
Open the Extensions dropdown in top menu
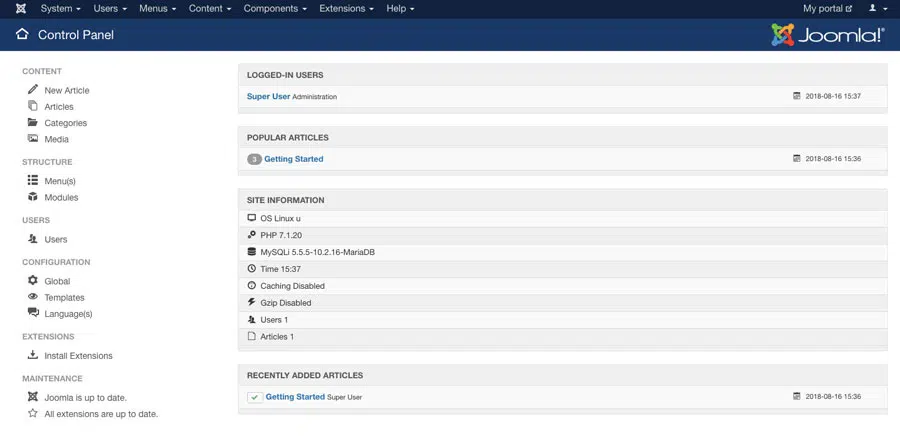[347, 9]
